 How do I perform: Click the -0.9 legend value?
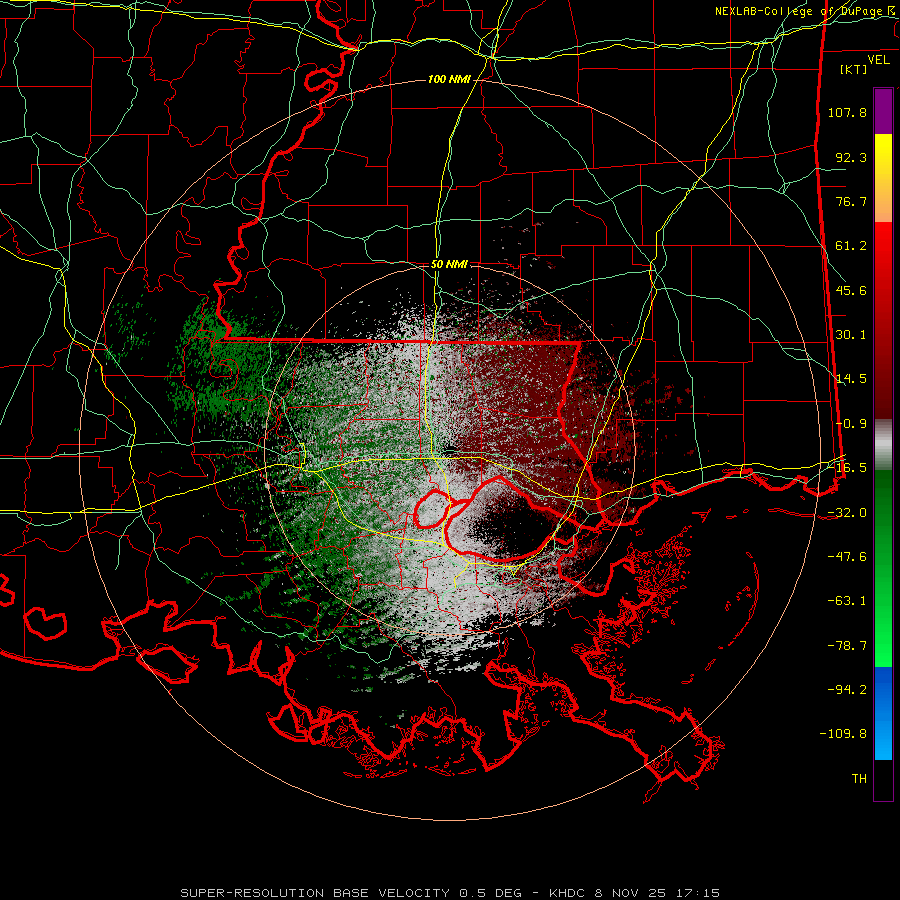(851, 424)
